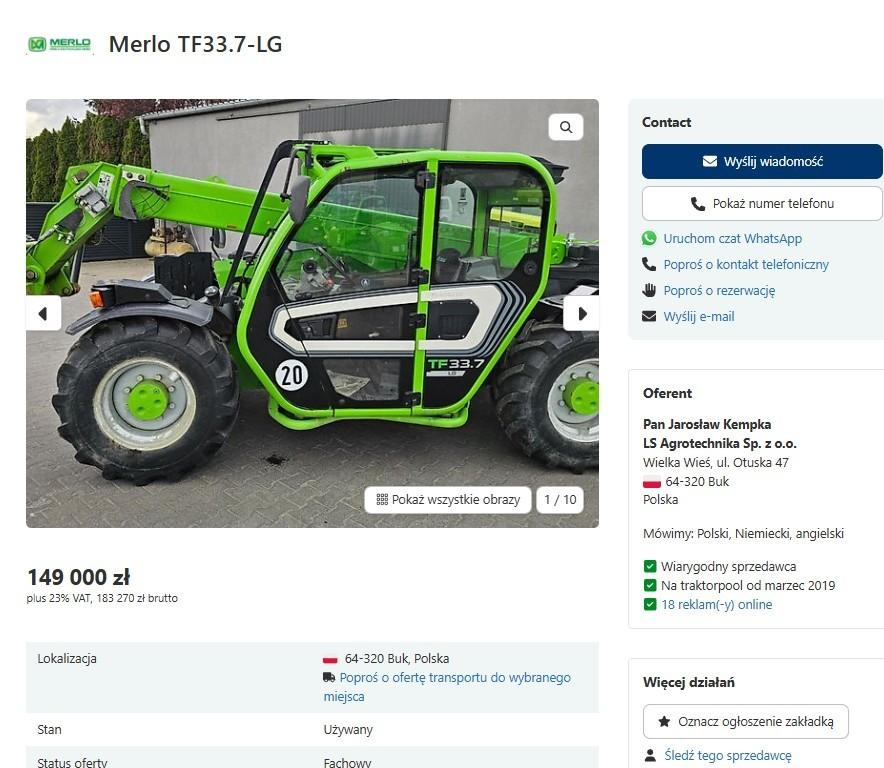Open gallery via Pokaż wszystkie obrazy
Screen dimensions: 884x768
pyautogui.click(x=448, y=500)
